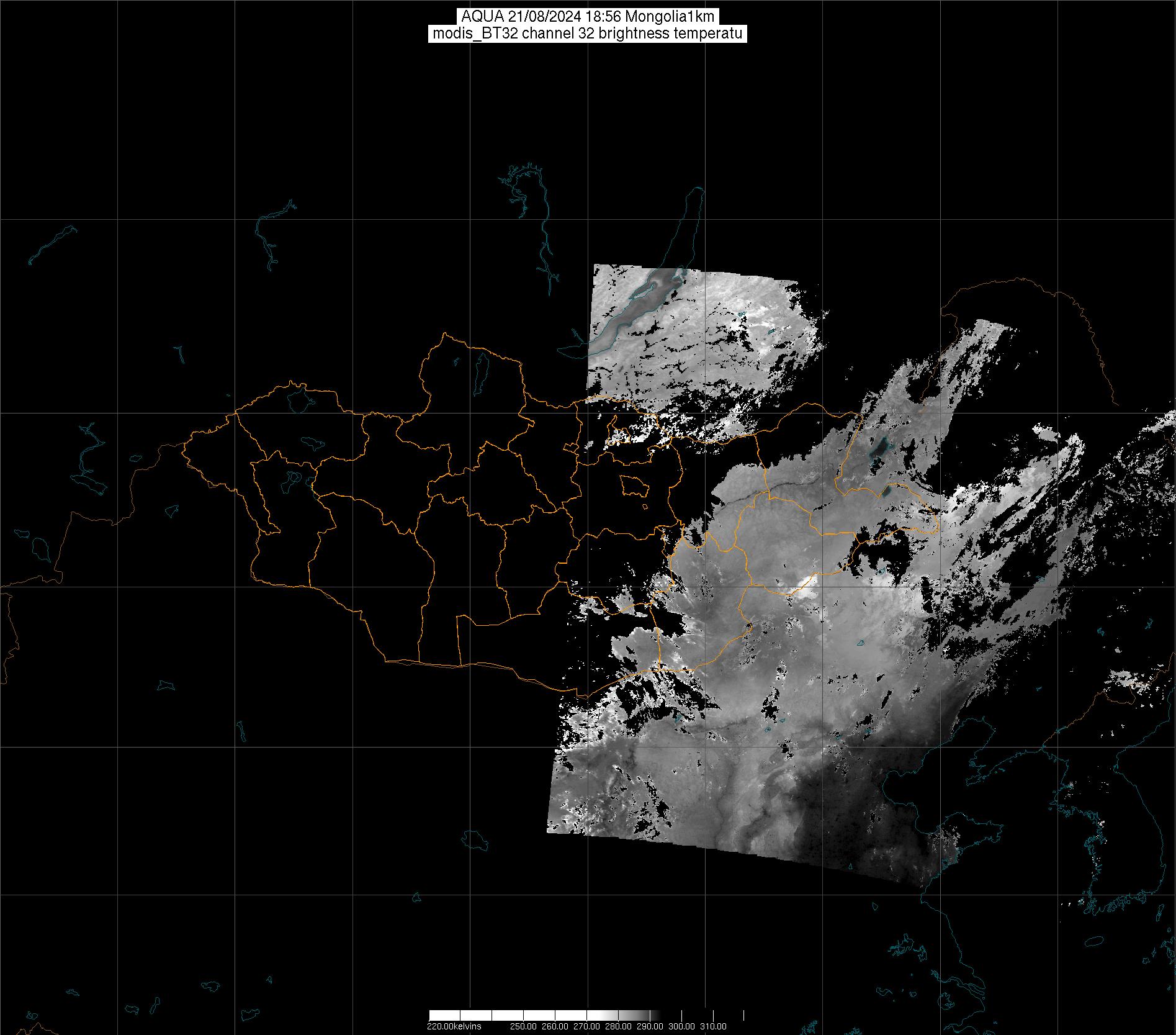Click the 290.00 label on the colorbar
This screenshot has height=1035, width=1176.
pos(650,1026)
